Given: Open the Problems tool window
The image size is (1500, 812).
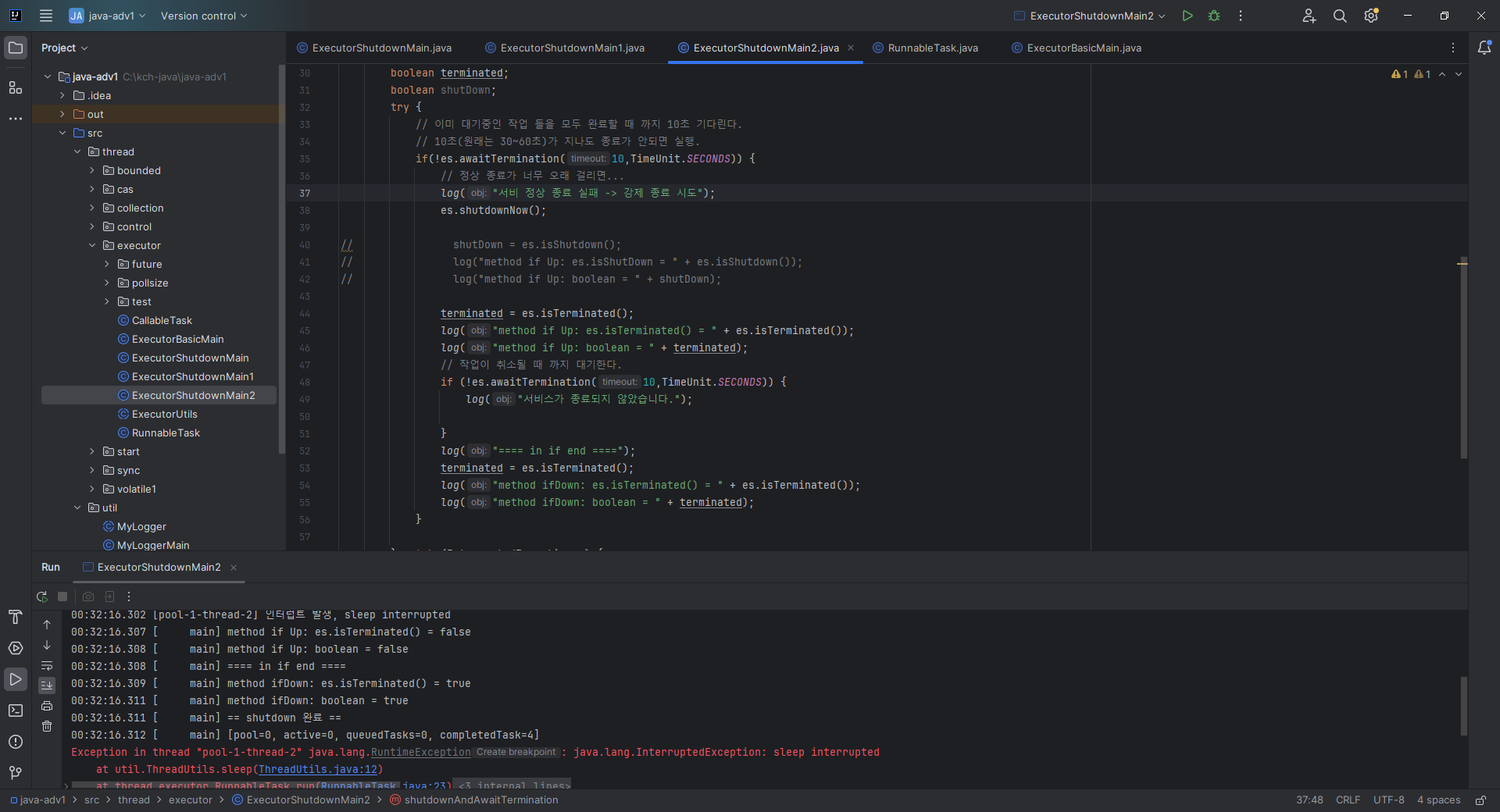Looking at the screenshot, I should (16, 742).
